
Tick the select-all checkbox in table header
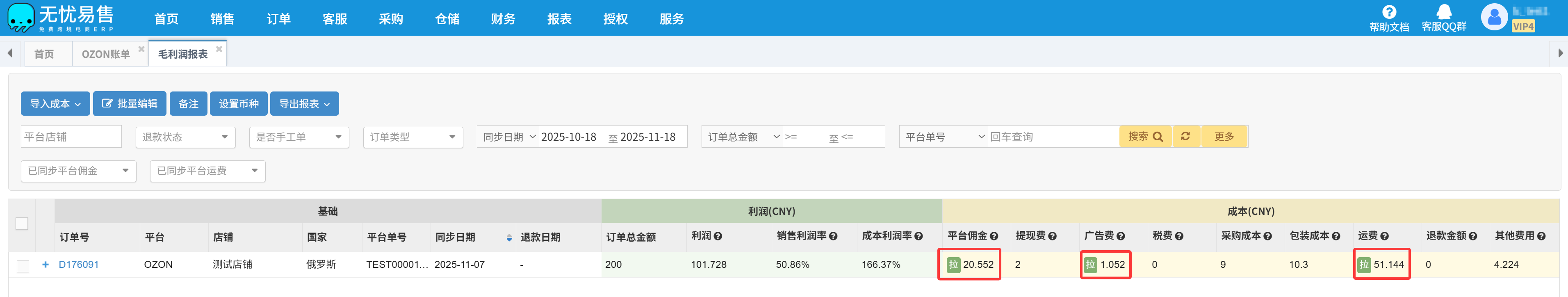[x=22, y=223]
